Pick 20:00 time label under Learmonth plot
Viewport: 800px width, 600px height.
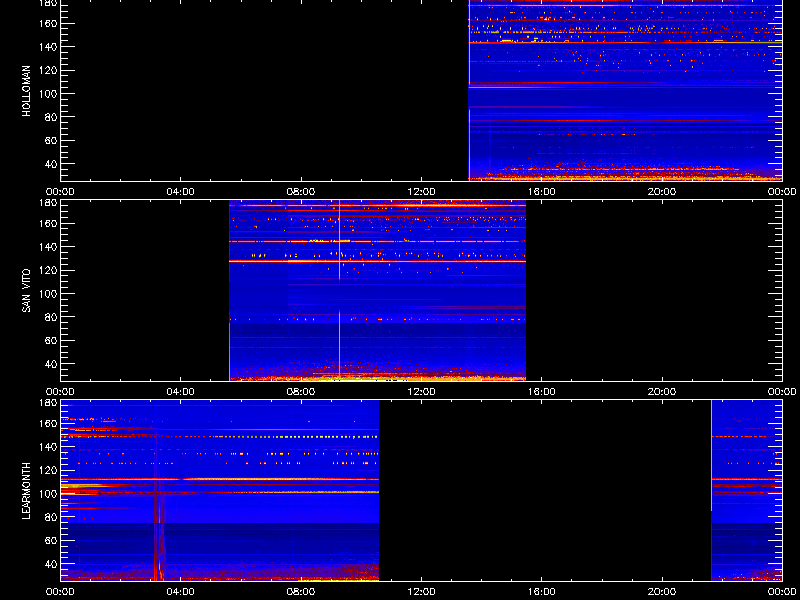coord(662,592)
